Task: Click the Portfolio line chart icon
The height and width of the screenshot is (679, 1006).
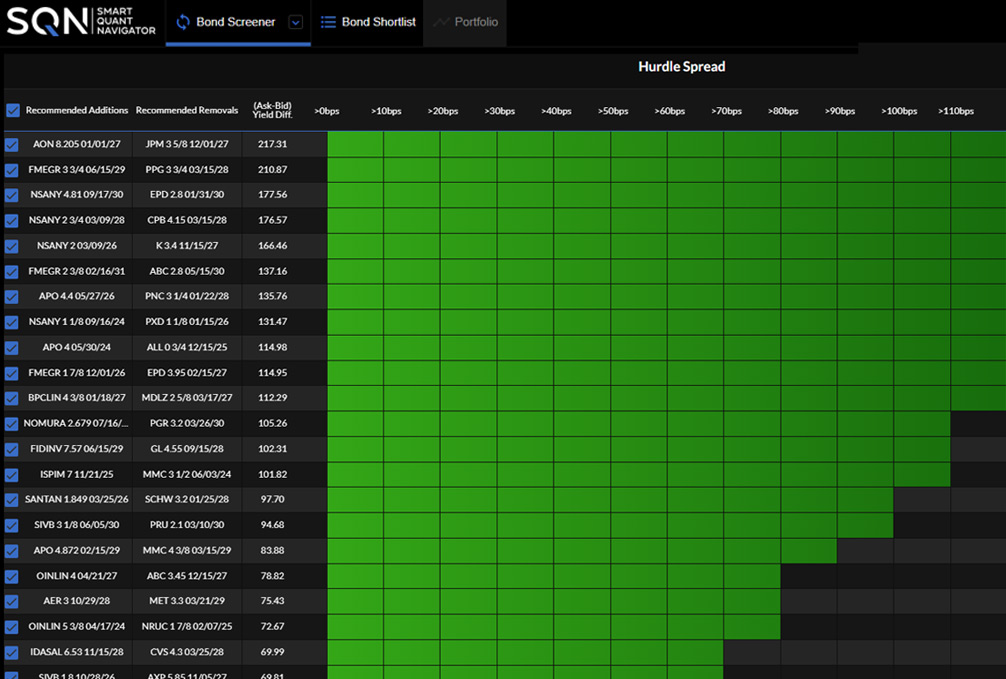Action: click(x=440, y=22)
